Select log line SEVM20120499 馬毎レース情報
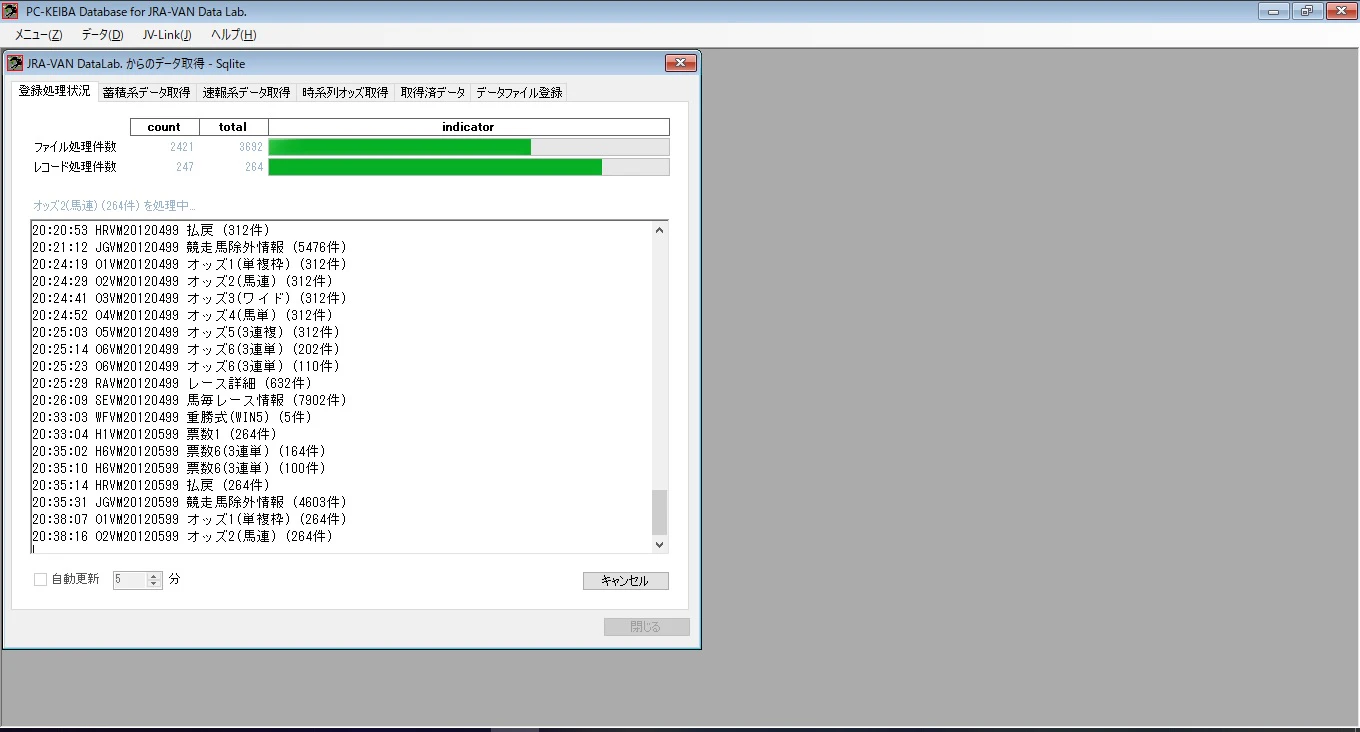The width and height of the screenshot is (1360, 732). [x=189, y=400]
